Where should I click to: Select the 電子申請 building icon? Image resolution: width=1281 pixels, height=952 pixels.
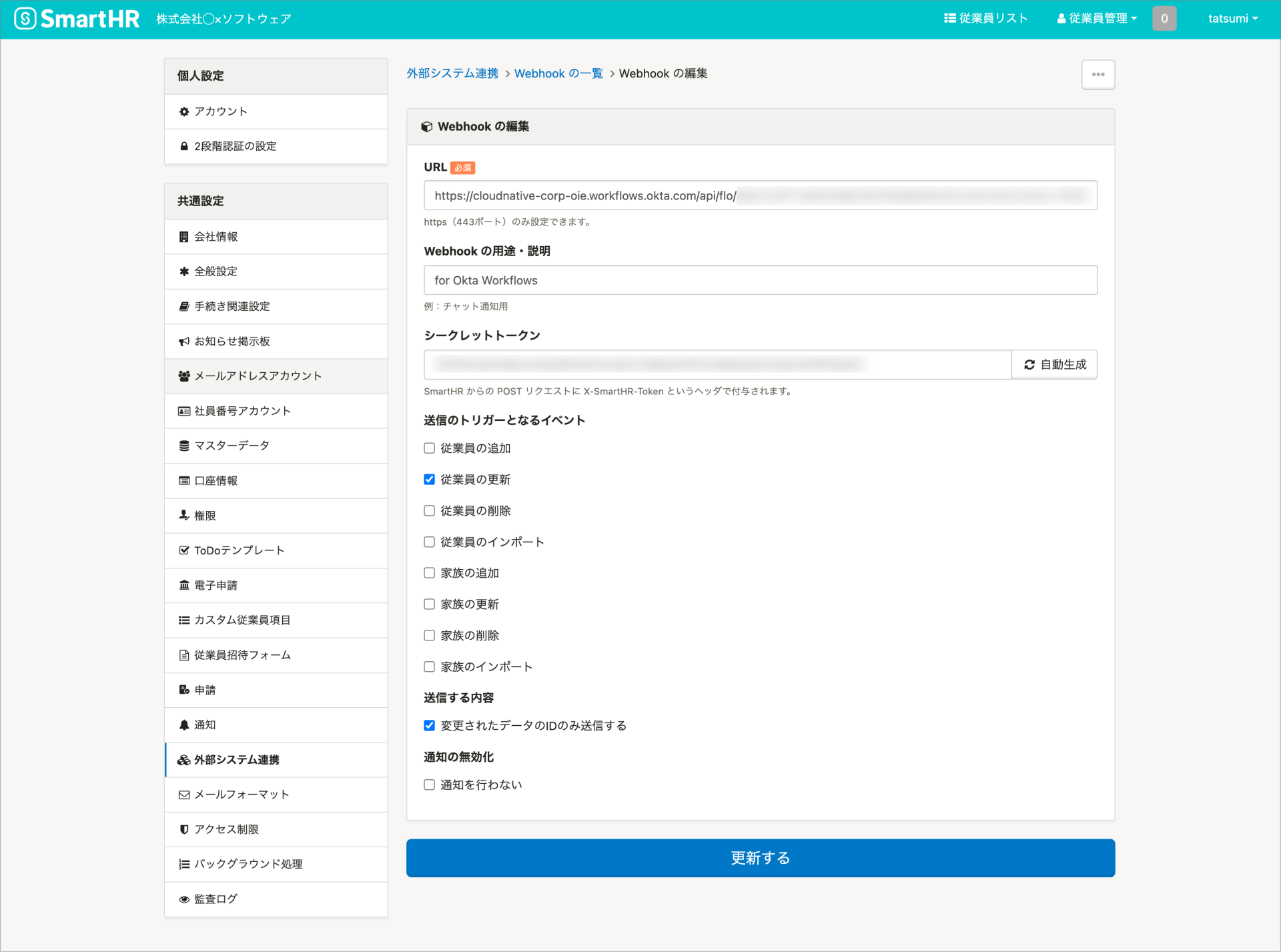pyautogui.click(x=184, y=585)
